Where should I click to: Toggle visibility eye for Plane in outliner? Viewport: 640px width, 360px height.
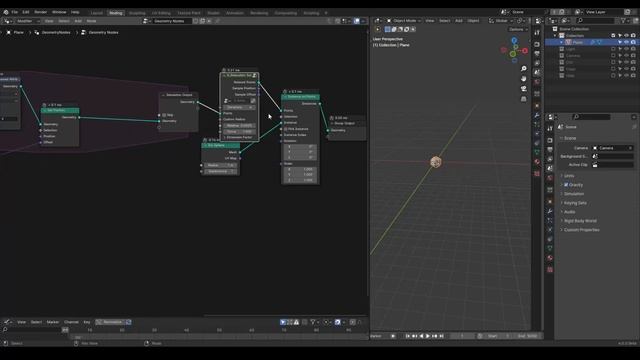pos(627,42)
